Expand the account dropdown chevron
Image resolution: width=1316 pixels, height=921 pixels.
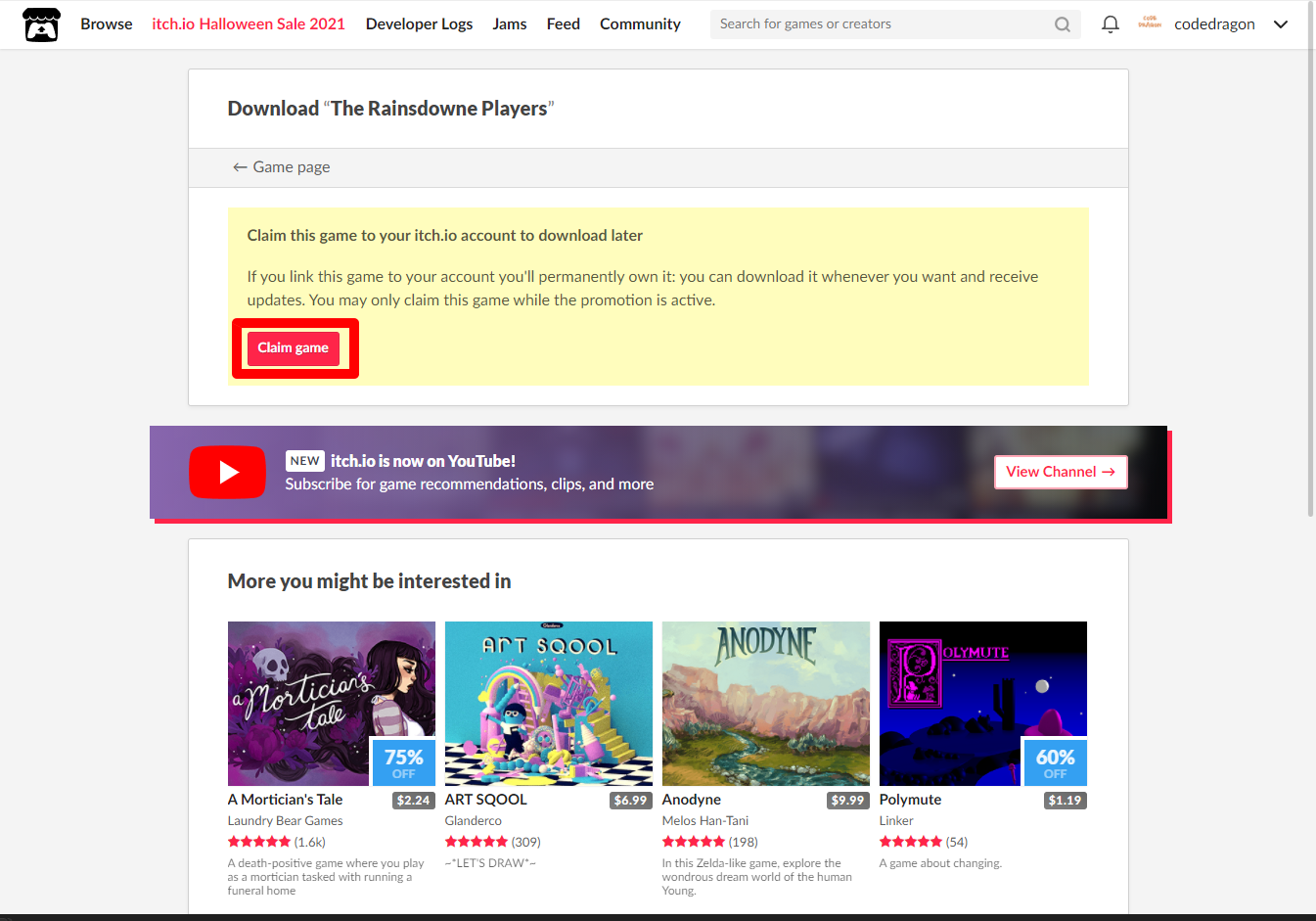pyautogui.click(x=1281, y=24)
